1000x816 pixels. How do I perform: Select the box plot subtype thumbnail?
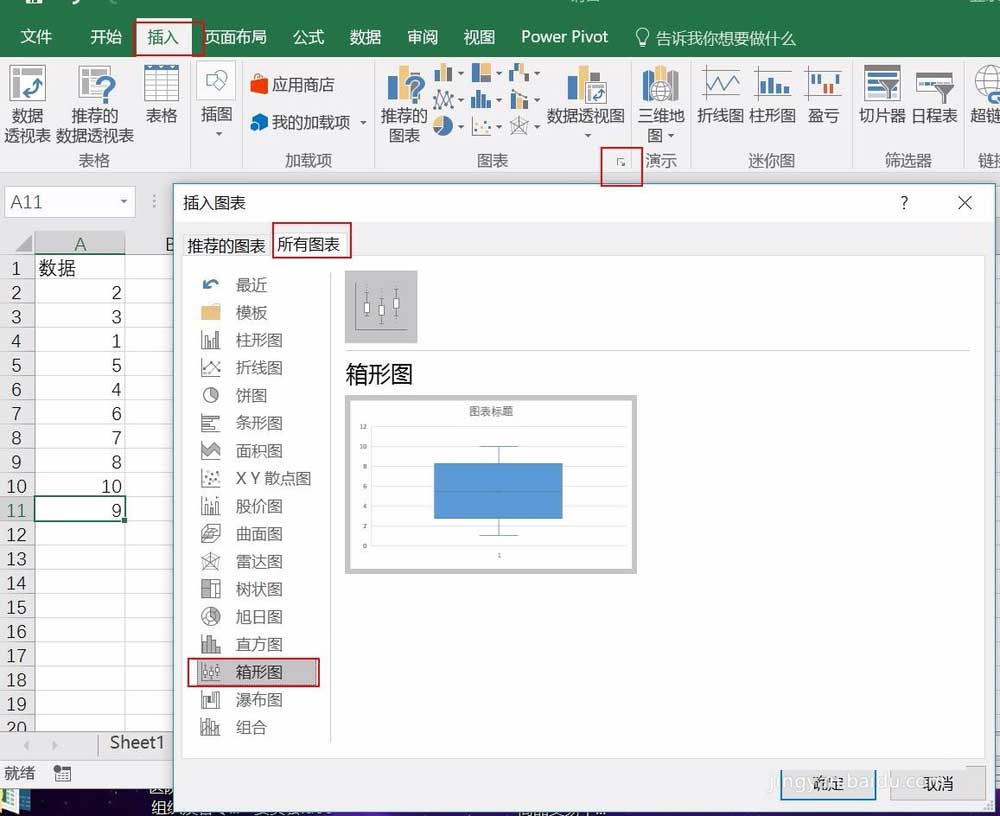[381, 307]
